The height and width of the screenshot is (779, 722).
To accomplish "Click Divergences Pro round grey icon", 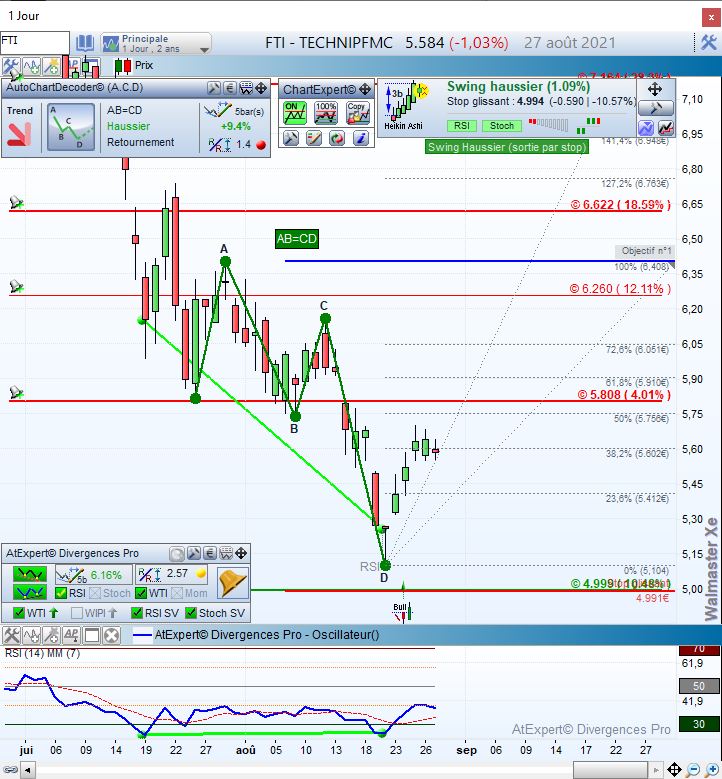I will pos(177,554).
